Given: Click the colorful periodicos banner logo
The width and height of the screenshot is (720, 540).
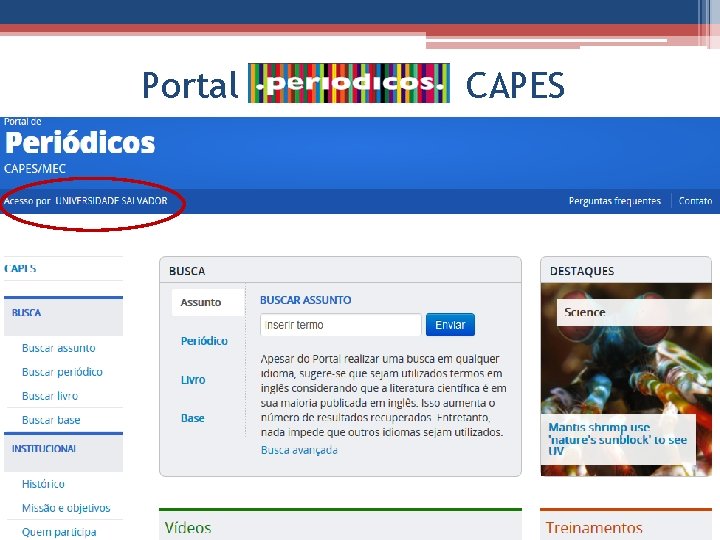Looking at the screenshot, I should [349, 83].
